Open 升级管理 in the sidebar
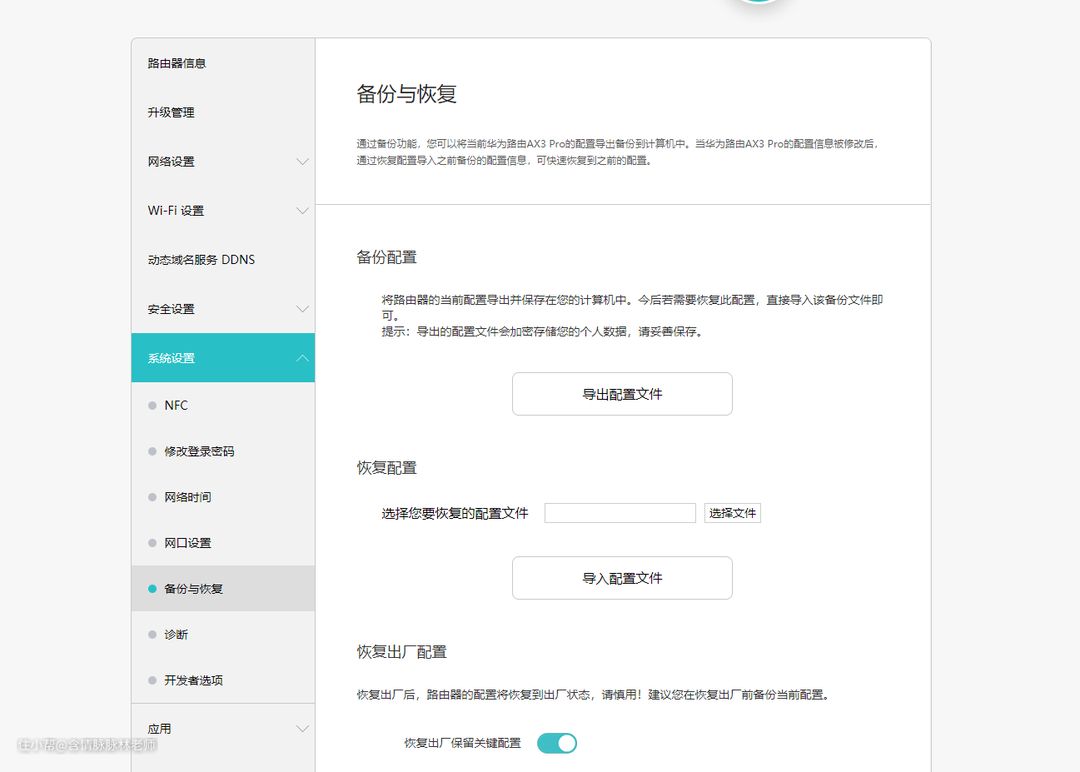 pos(171,113)
